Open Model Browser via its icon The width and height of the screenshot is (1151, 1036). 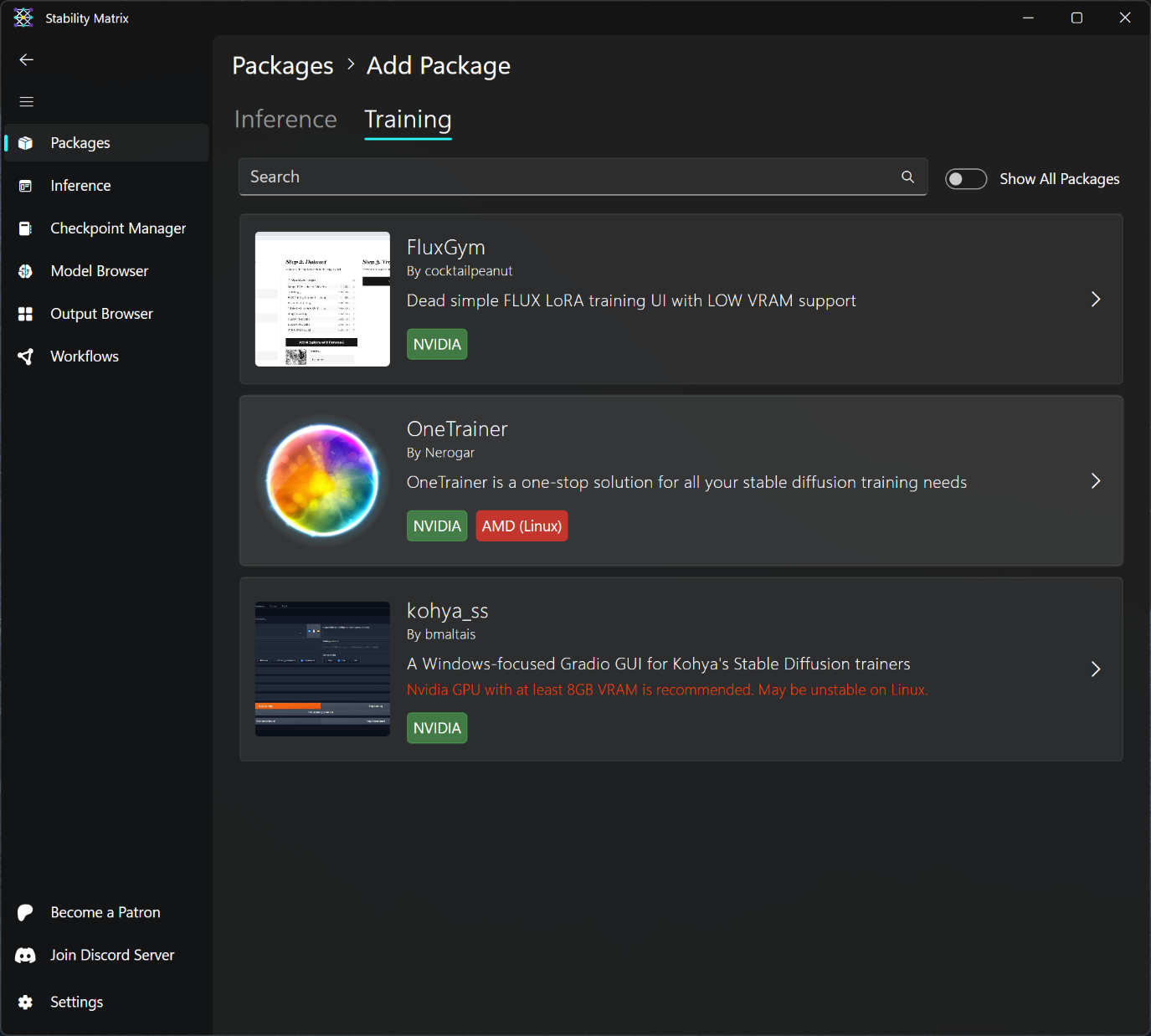pos(26,271)
